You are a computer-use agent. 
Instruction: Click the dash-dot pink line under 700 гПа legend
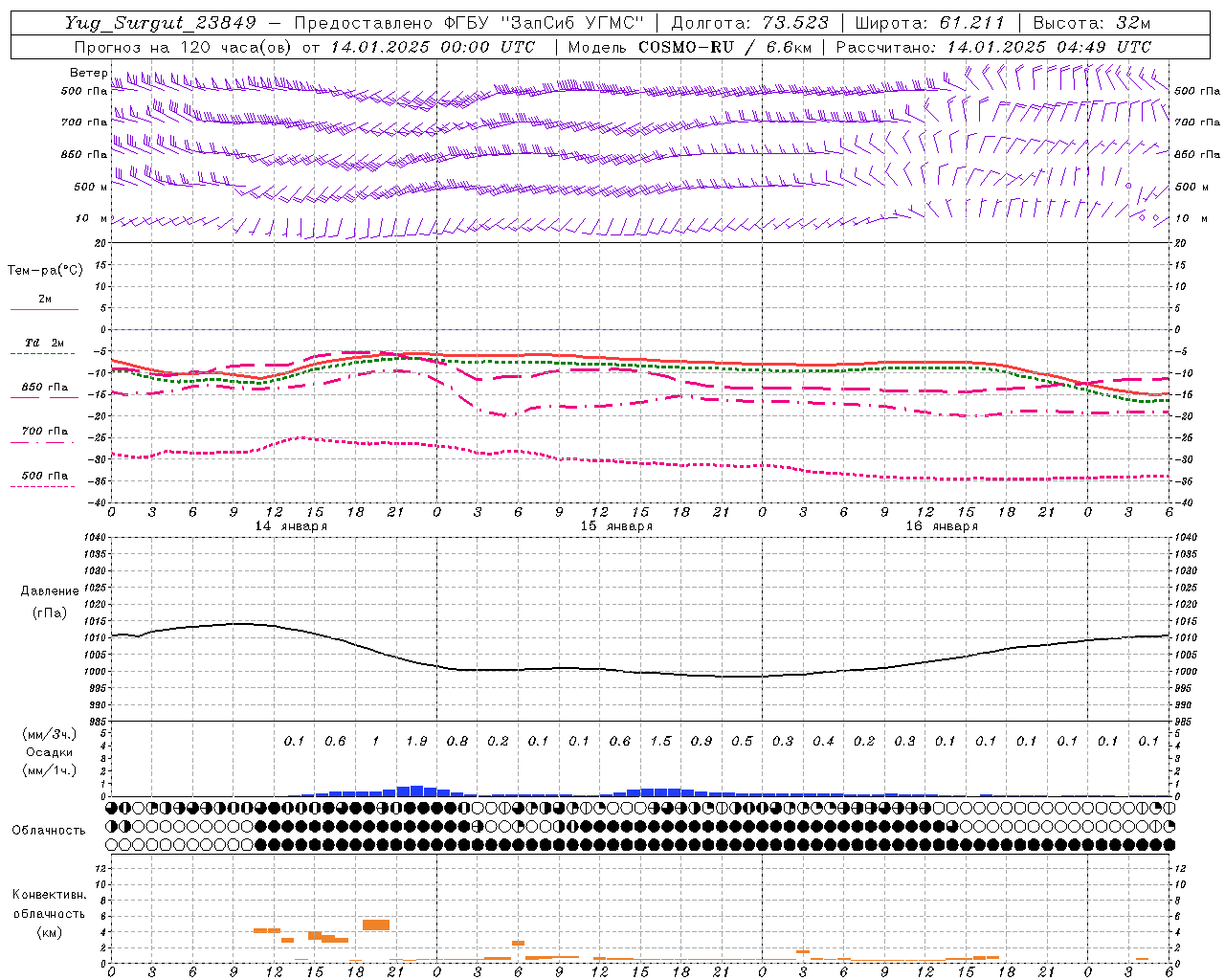click(42, 442)
